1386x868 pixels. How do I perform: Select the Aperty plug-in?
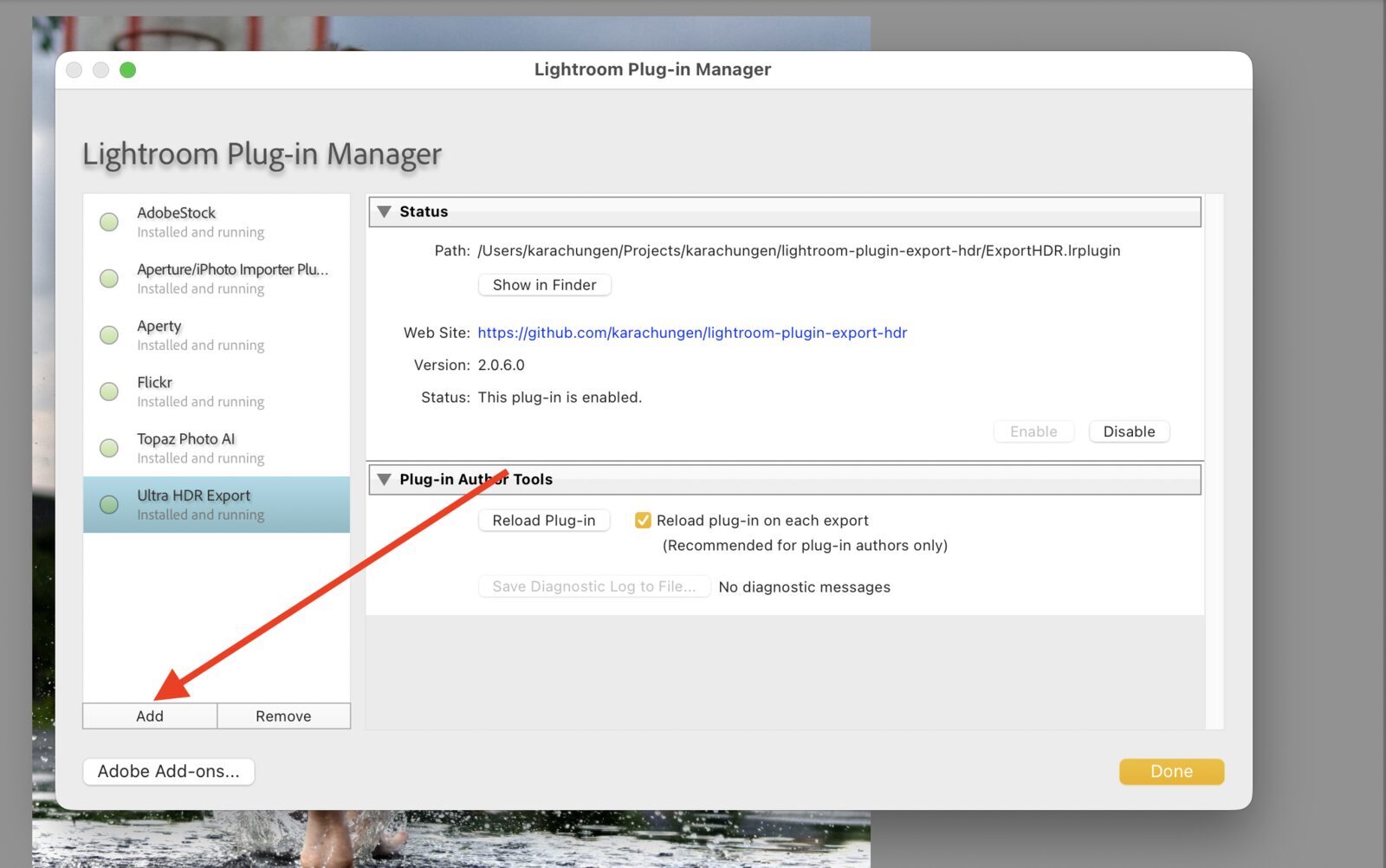(217, 334)
